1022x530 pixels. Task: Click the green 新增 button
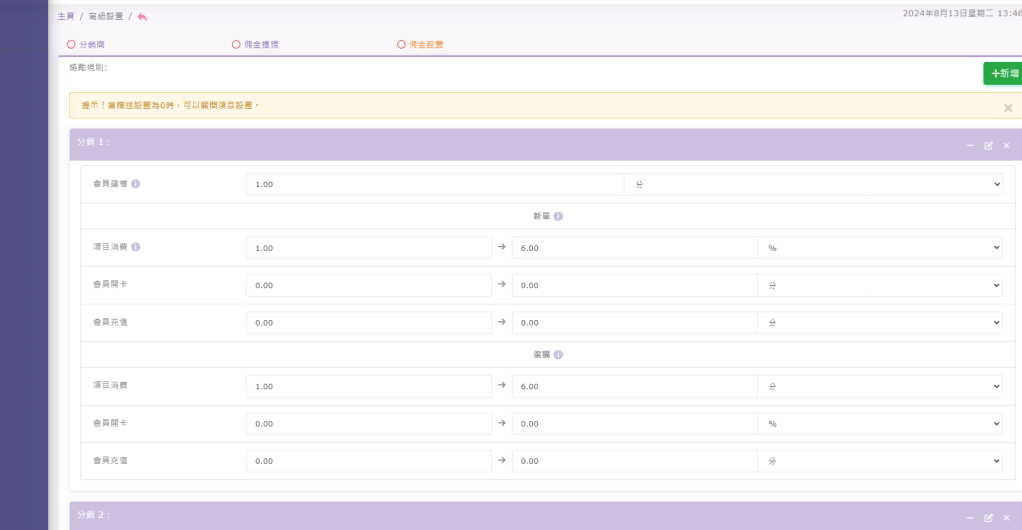(1002, 73)
